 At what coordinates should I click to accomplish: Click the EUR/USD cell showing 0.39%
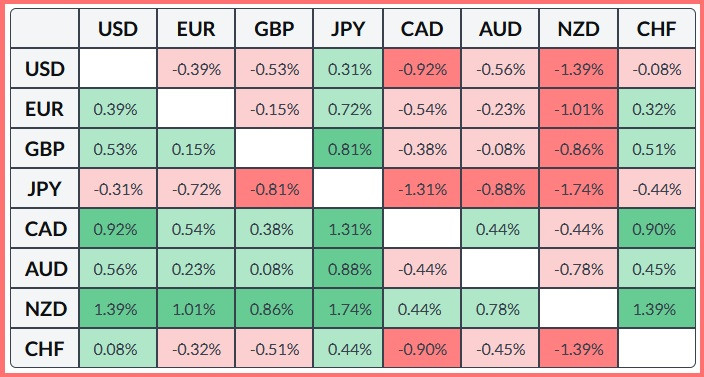click(x=118, y=109)
